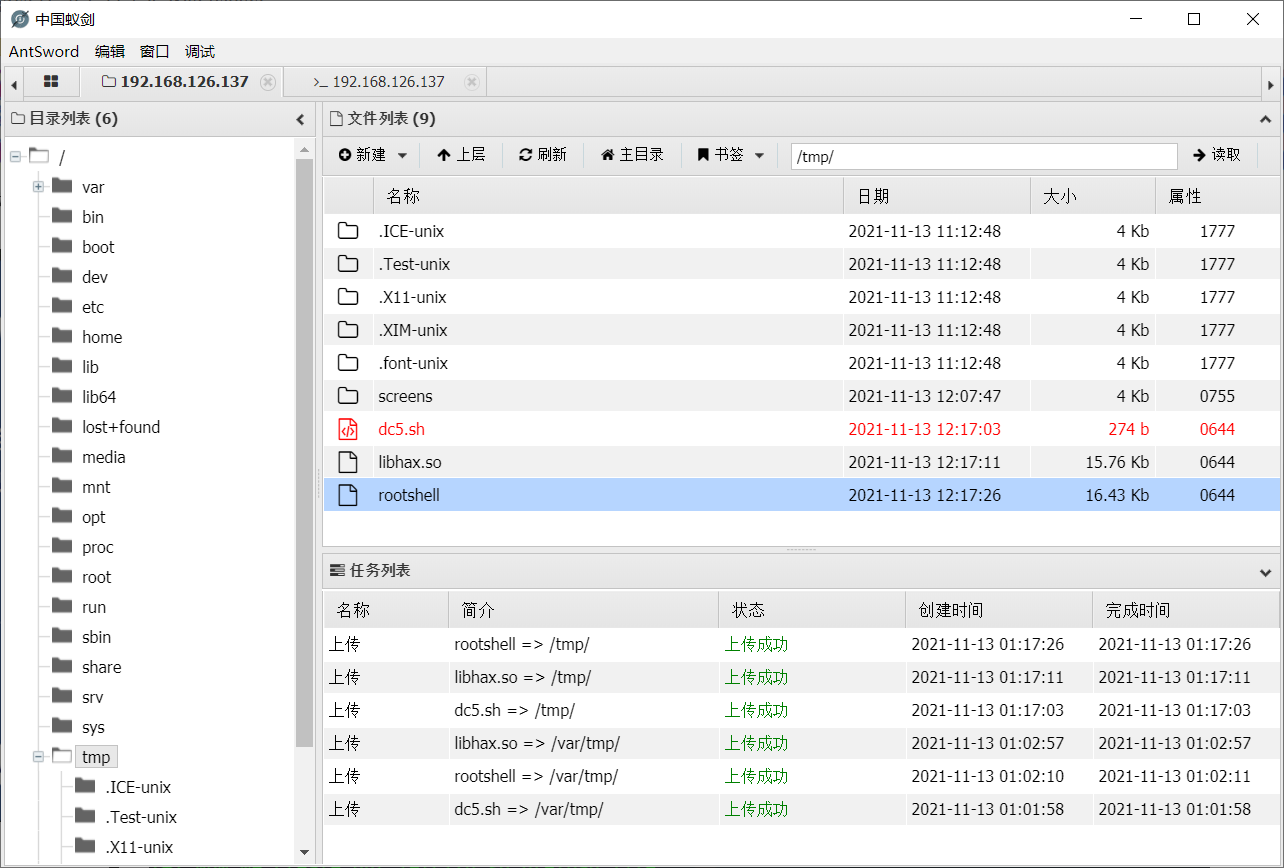
Task: Collapse the root / tree node
Action: [x=15, y=157]
